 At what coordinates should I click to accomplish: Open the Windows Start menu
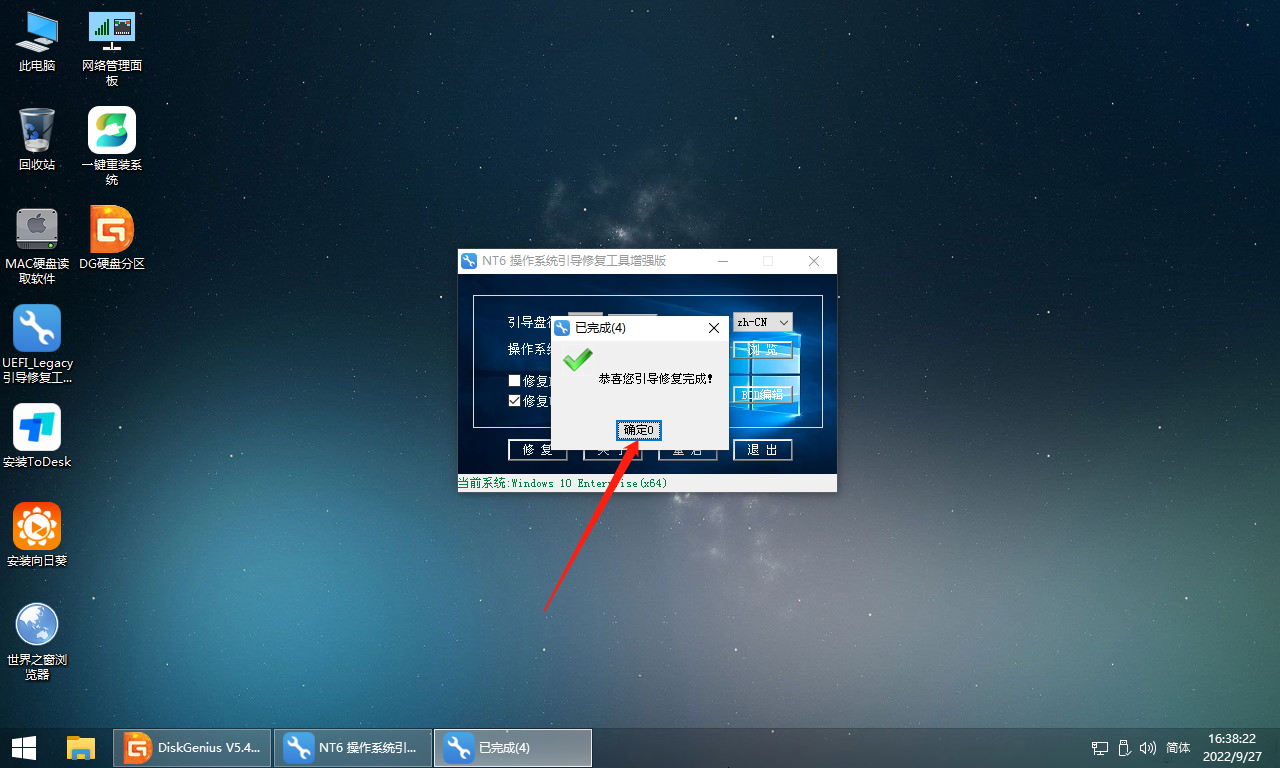tap(24, 748)
